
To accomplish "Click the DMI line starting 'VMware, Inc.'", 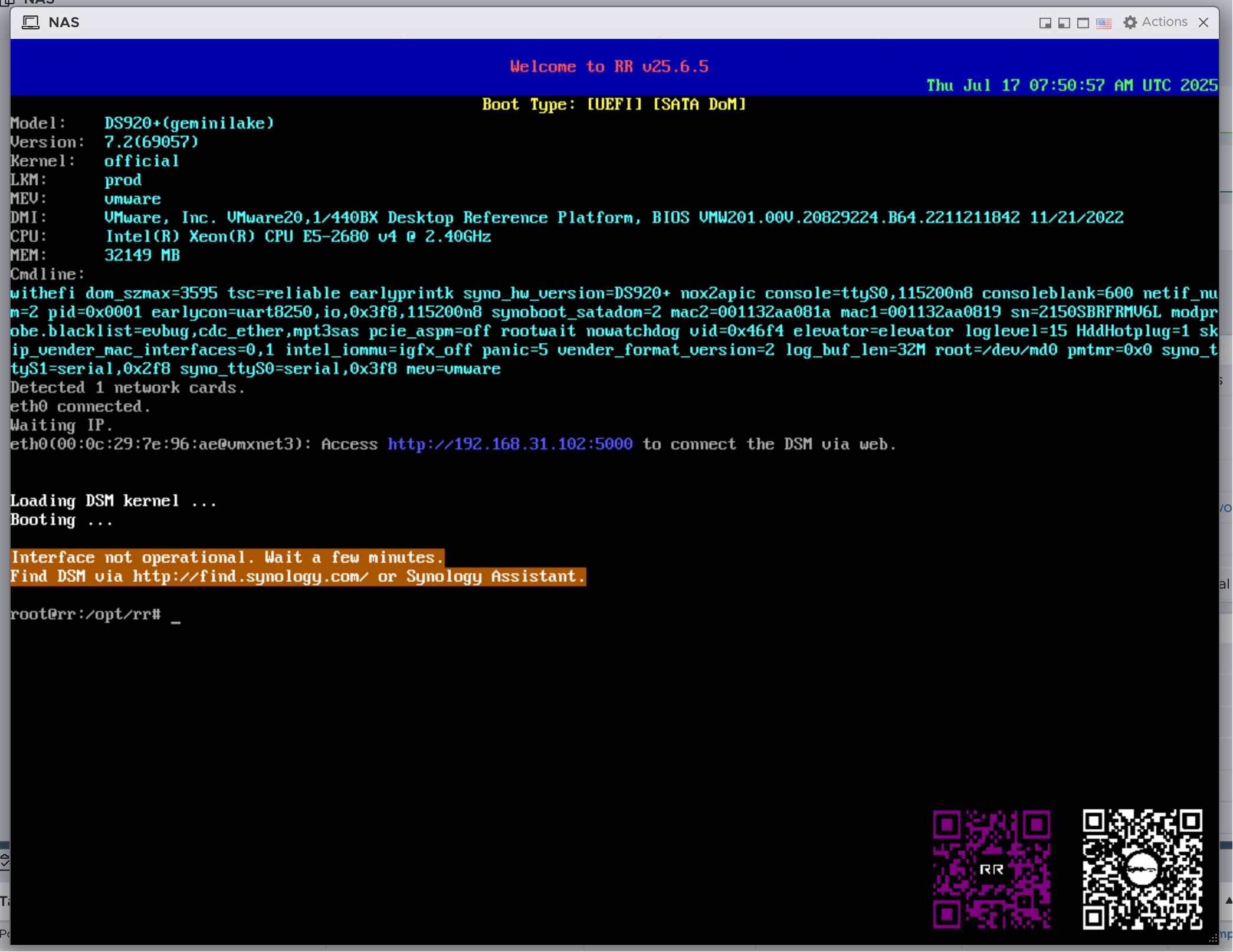I will point(614,218).
